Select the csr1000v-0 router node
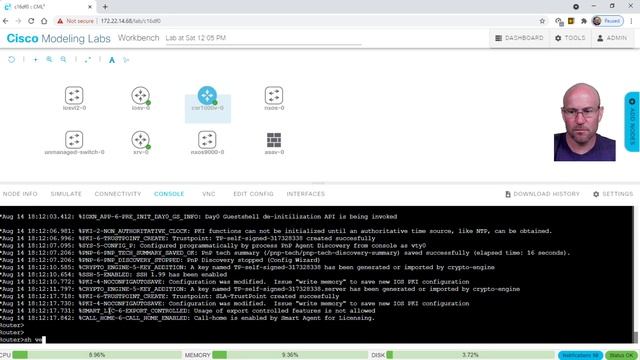This screenshot has height=360, width=640. point(207,96)
